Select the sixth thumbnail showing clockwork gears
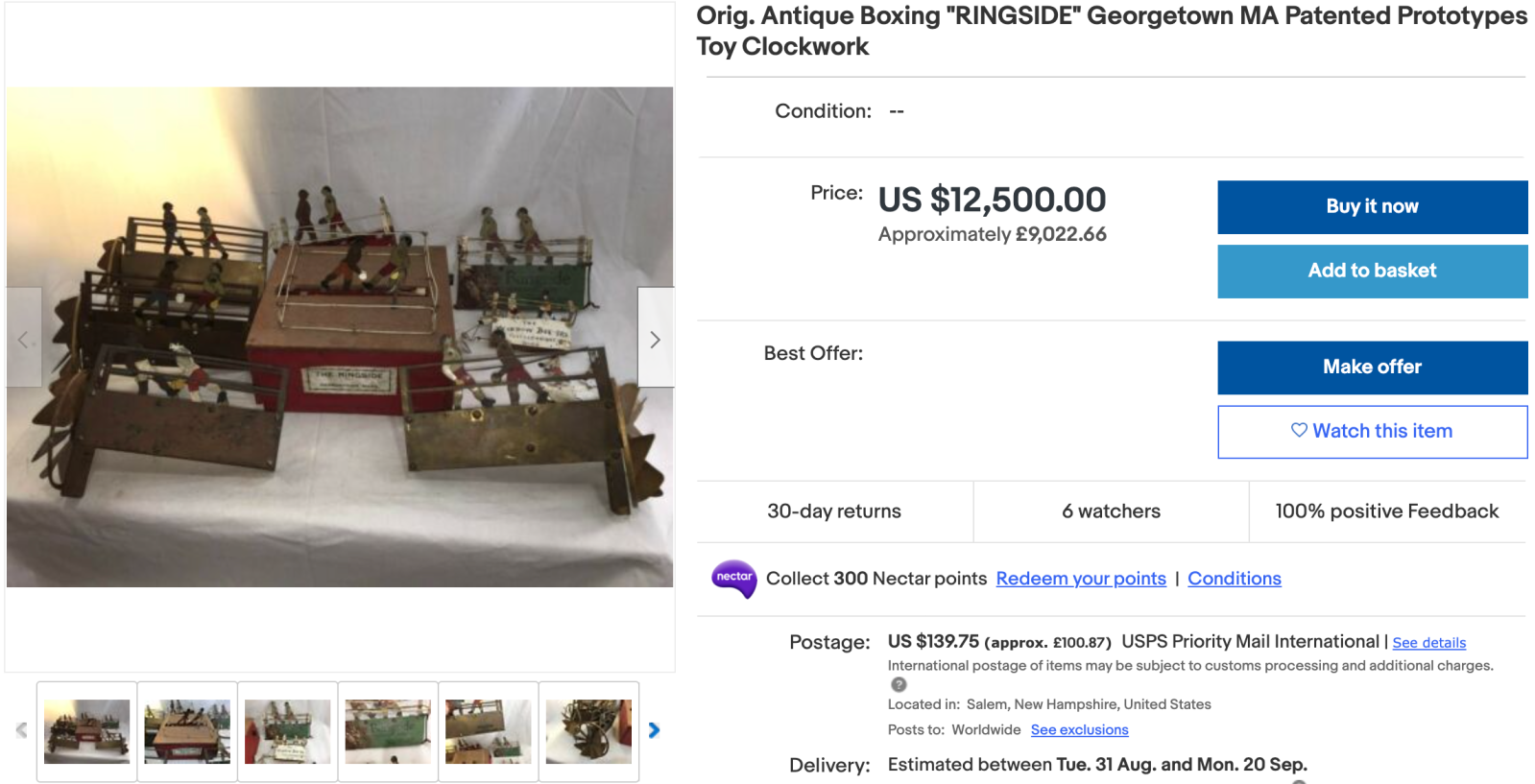Screen dimensions: 1535x784 [x=588, y=731]
